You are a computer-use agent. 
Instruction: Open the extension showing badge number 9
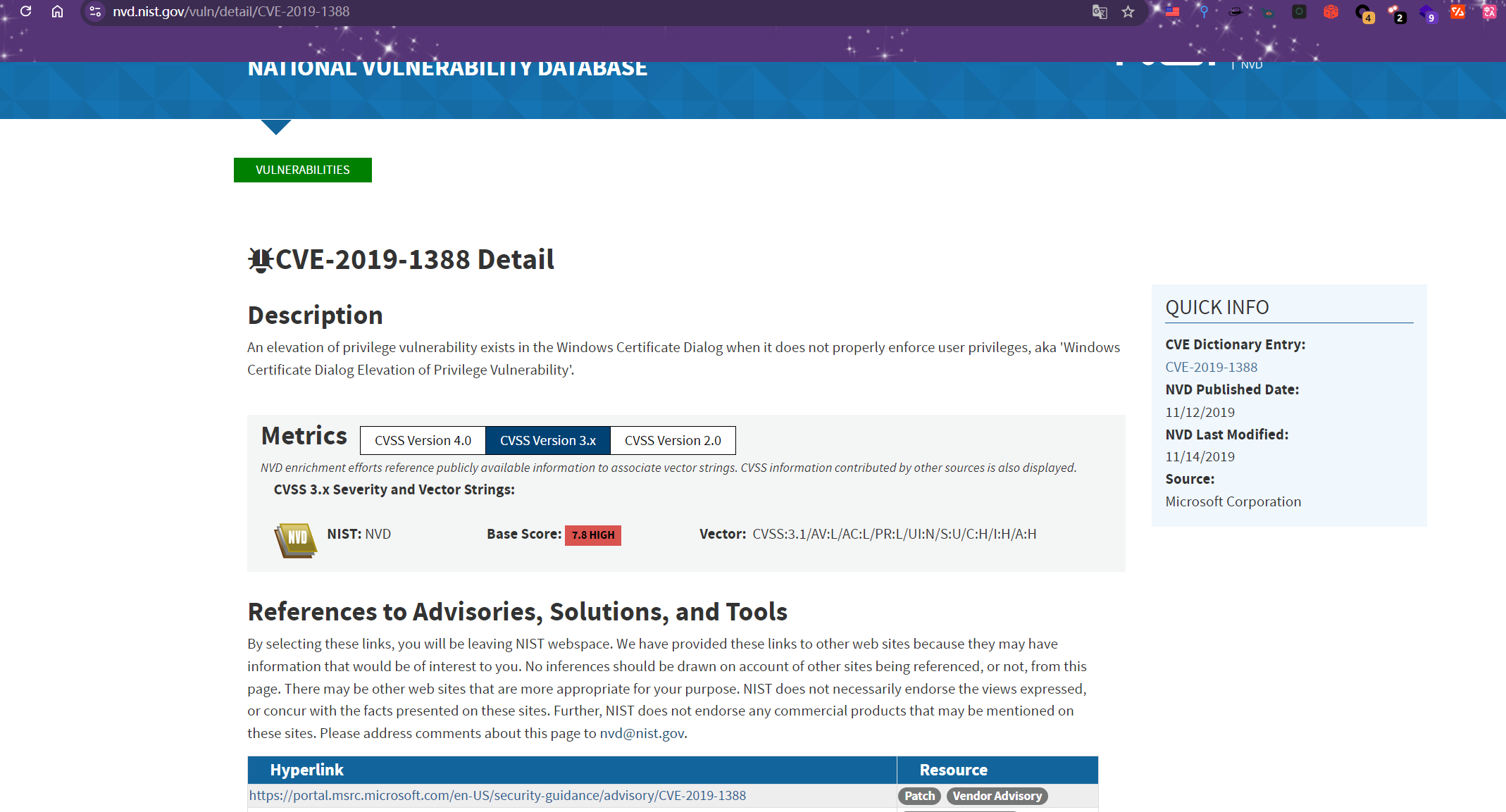click(1427, 13)
